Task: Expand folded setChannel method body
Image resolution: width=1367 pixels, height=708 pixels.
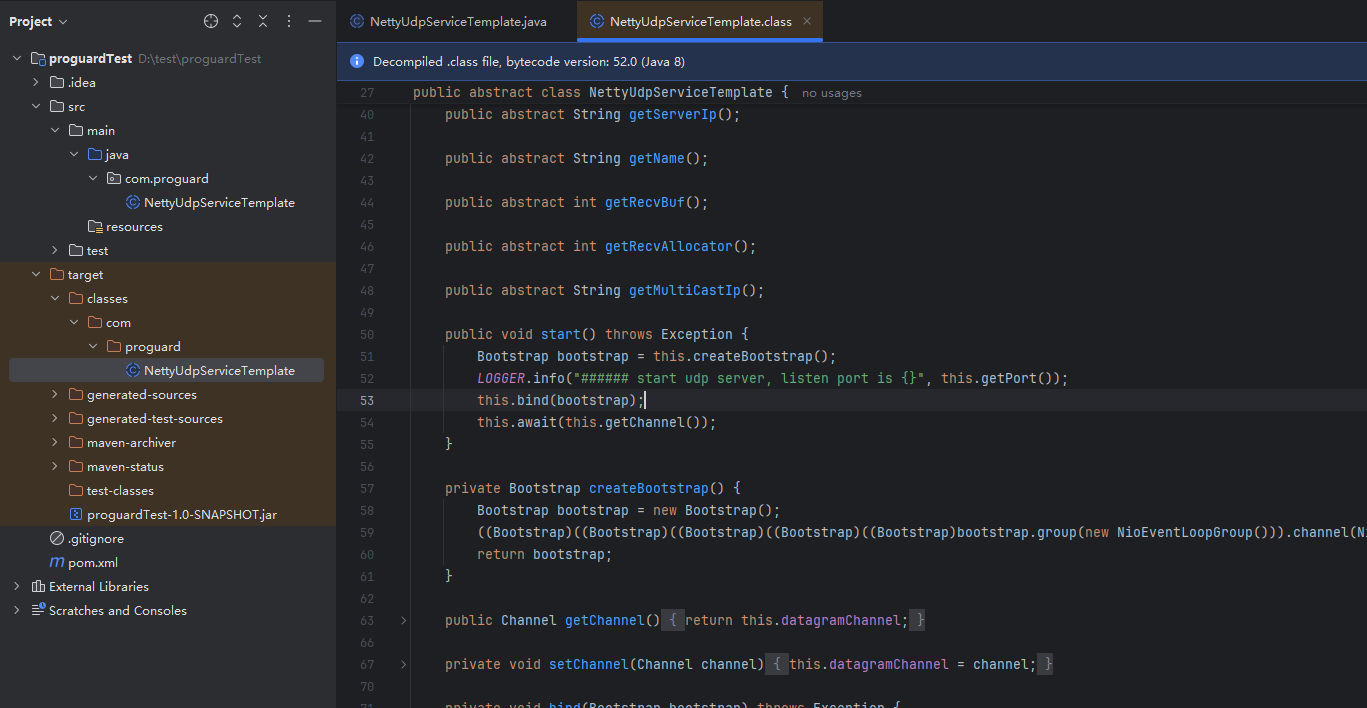Action: (x=404, y=665)
